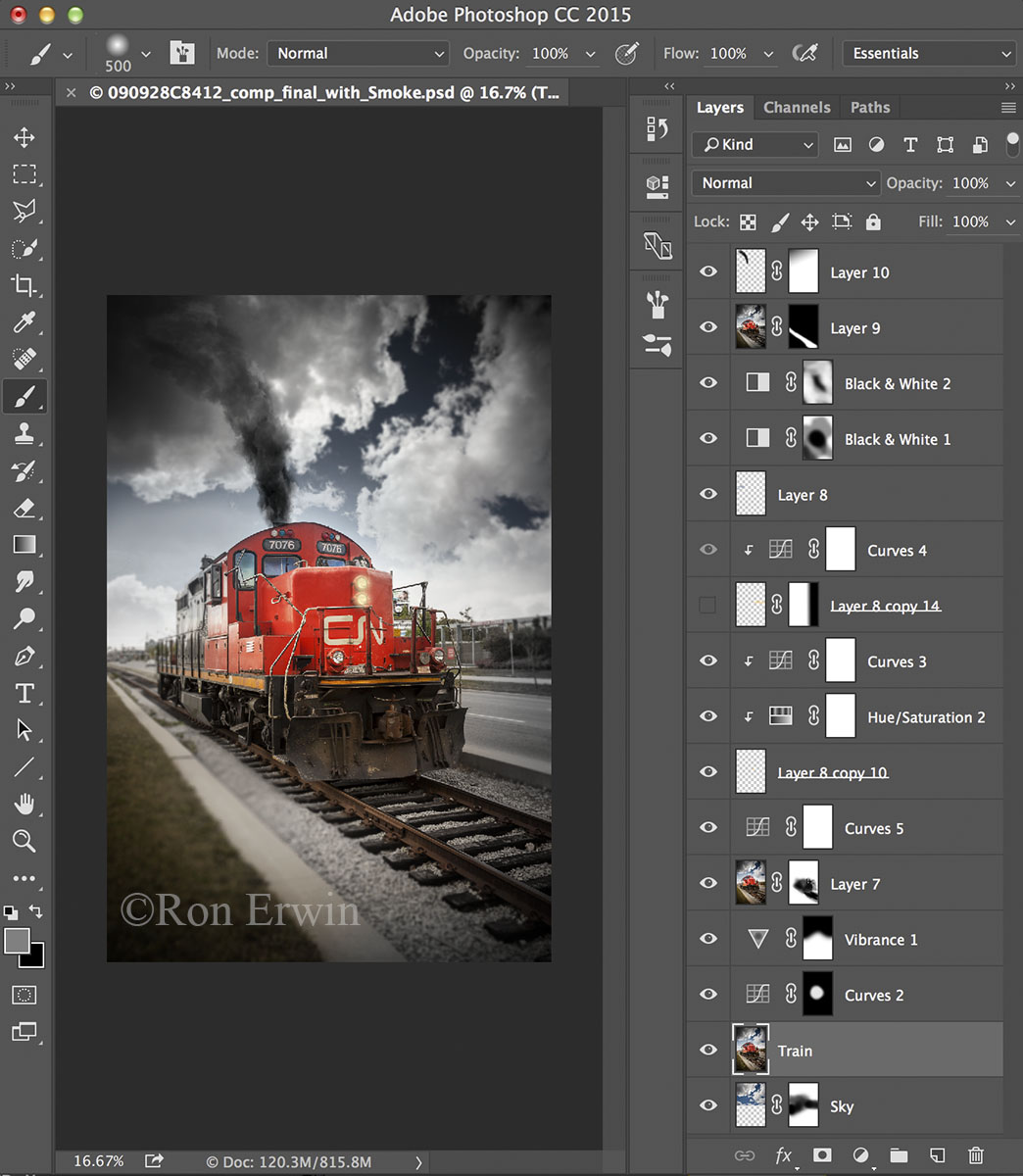Lock all with padlock icon

click(873, 222)
